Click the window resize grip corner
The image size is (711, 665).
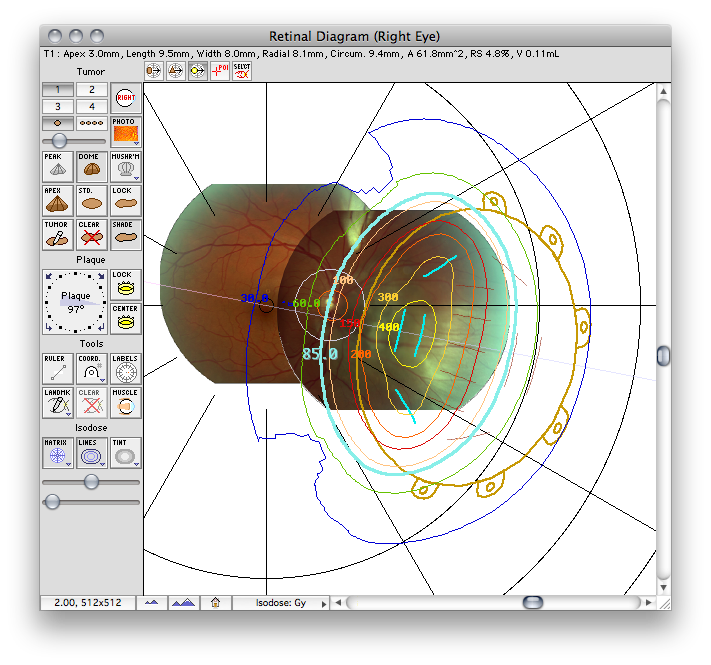coord(664,603)
